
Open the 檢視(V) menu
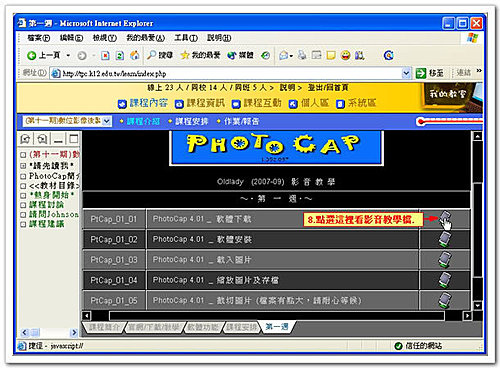click(105, 38)
